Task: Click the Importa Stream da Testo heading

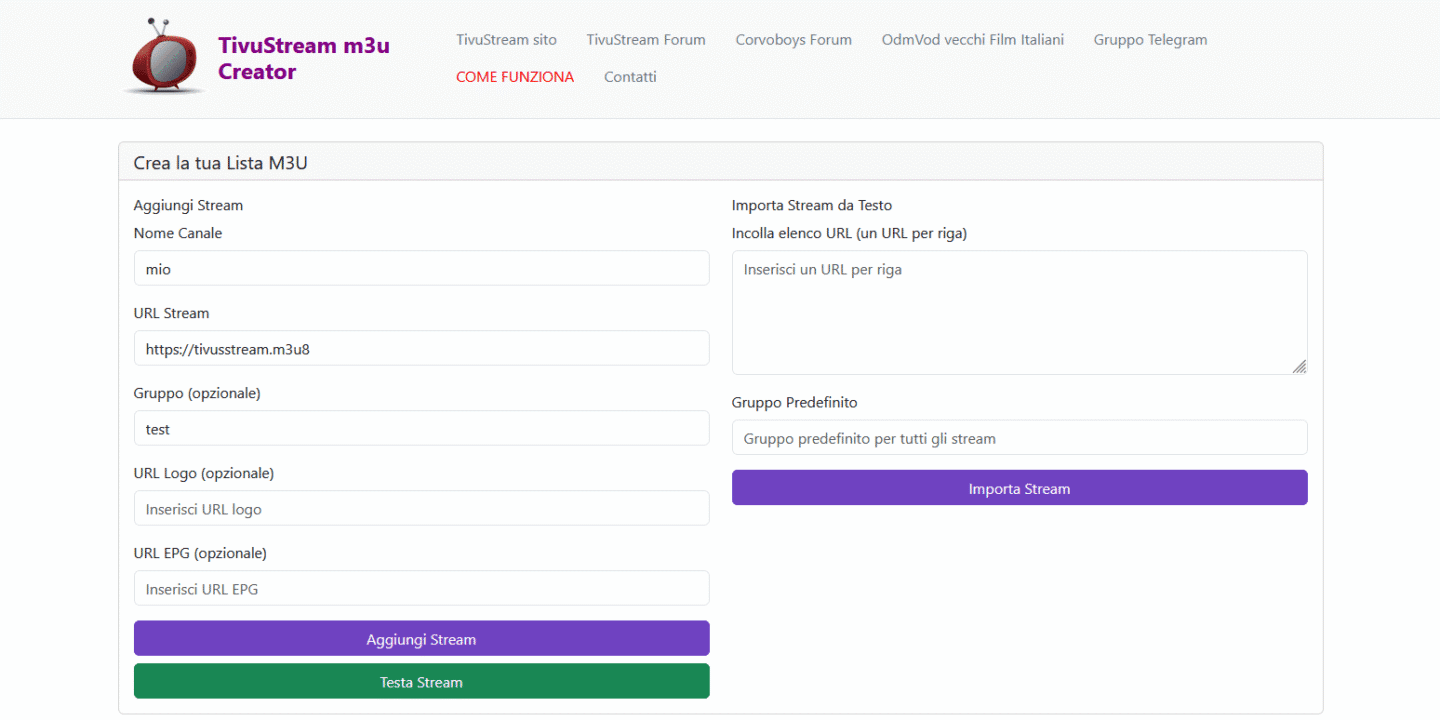Action: point(812,205)
